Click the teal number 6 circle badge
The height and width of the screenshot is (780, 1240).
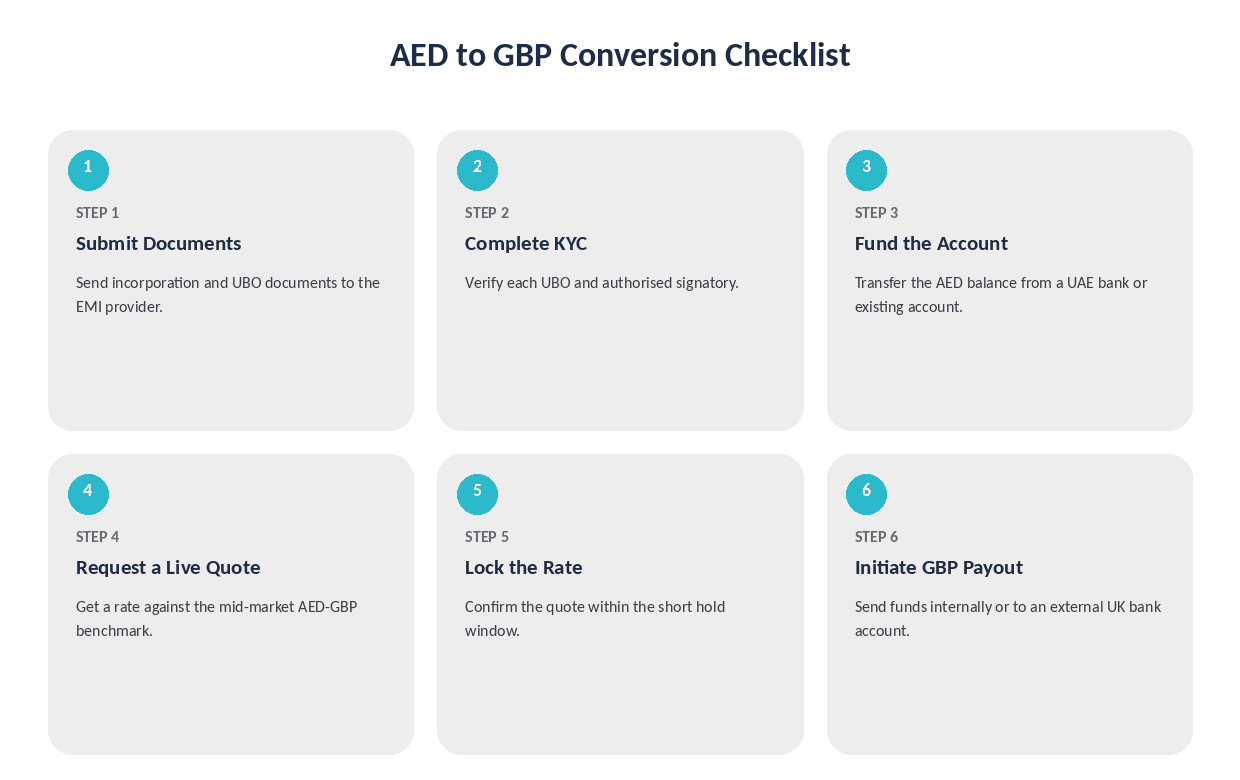pos(866,494)
